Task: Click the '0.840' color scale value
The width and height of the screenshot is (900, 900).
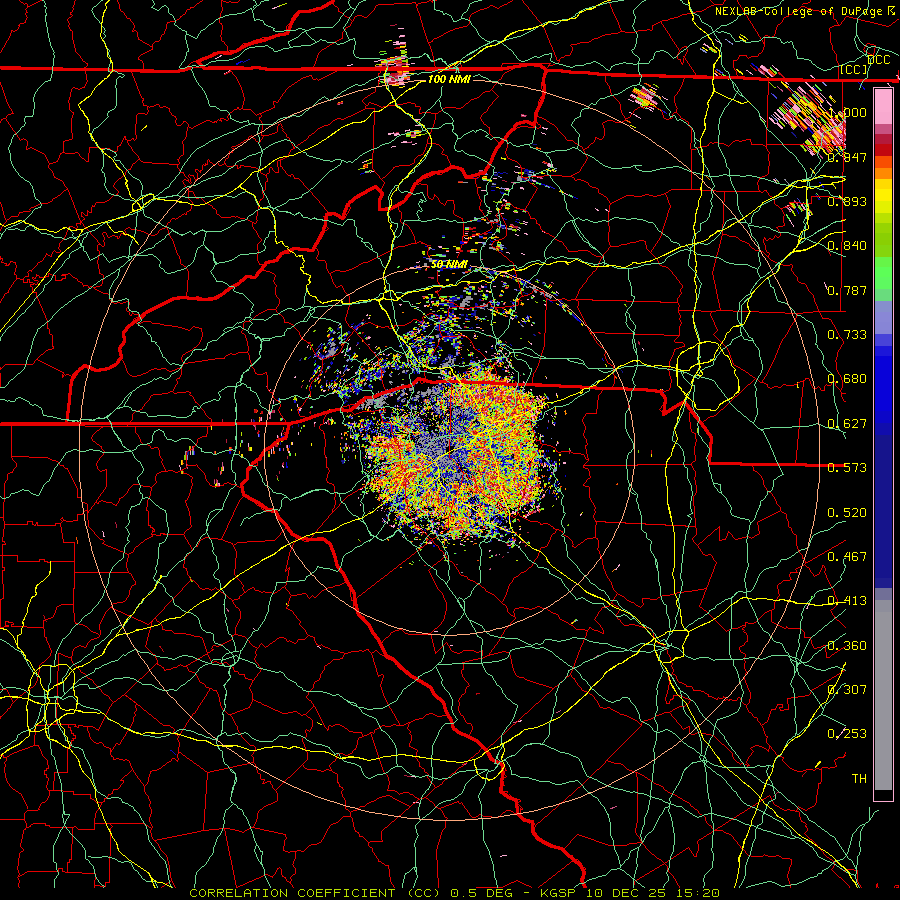Action: [847, 246]
